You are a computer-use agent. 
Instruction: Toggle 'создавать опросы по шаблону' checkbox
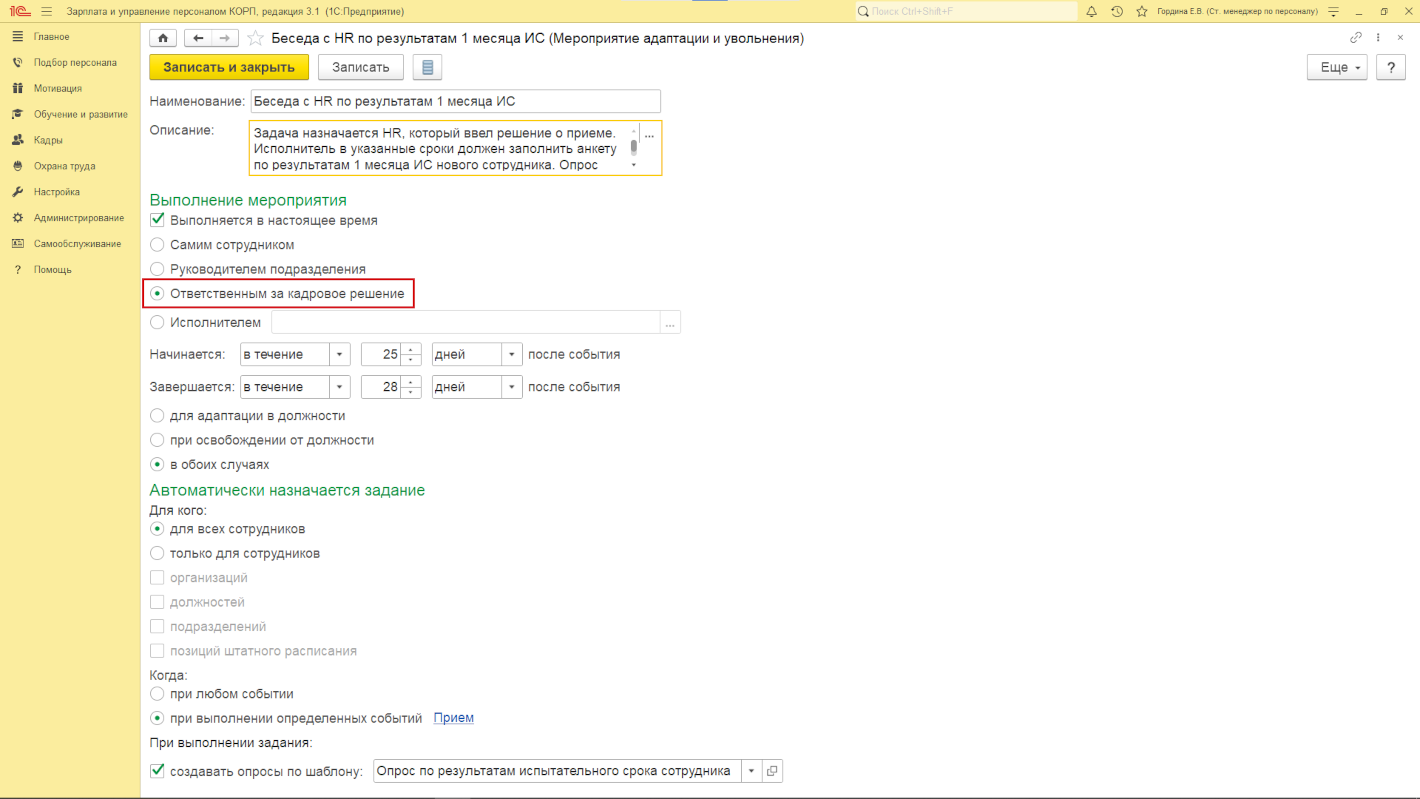(x=157, y=771)
